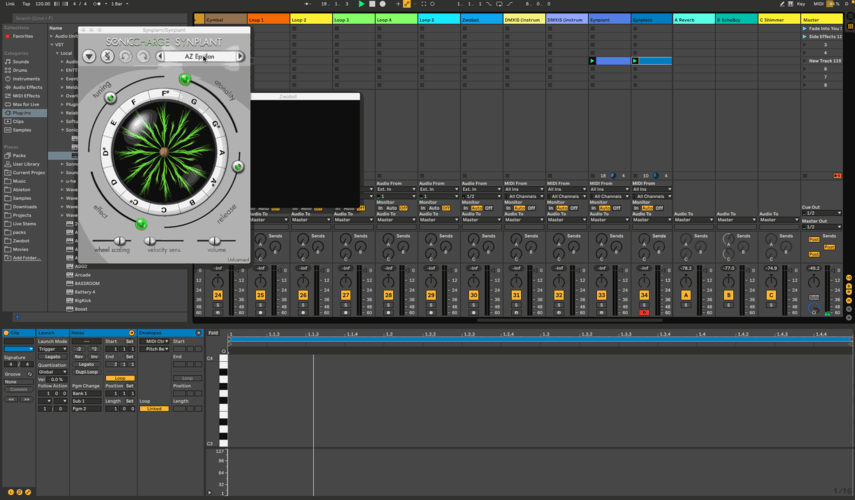
Task: Toggle the Linked envelope loop button
Action: (x=154, y=408)
